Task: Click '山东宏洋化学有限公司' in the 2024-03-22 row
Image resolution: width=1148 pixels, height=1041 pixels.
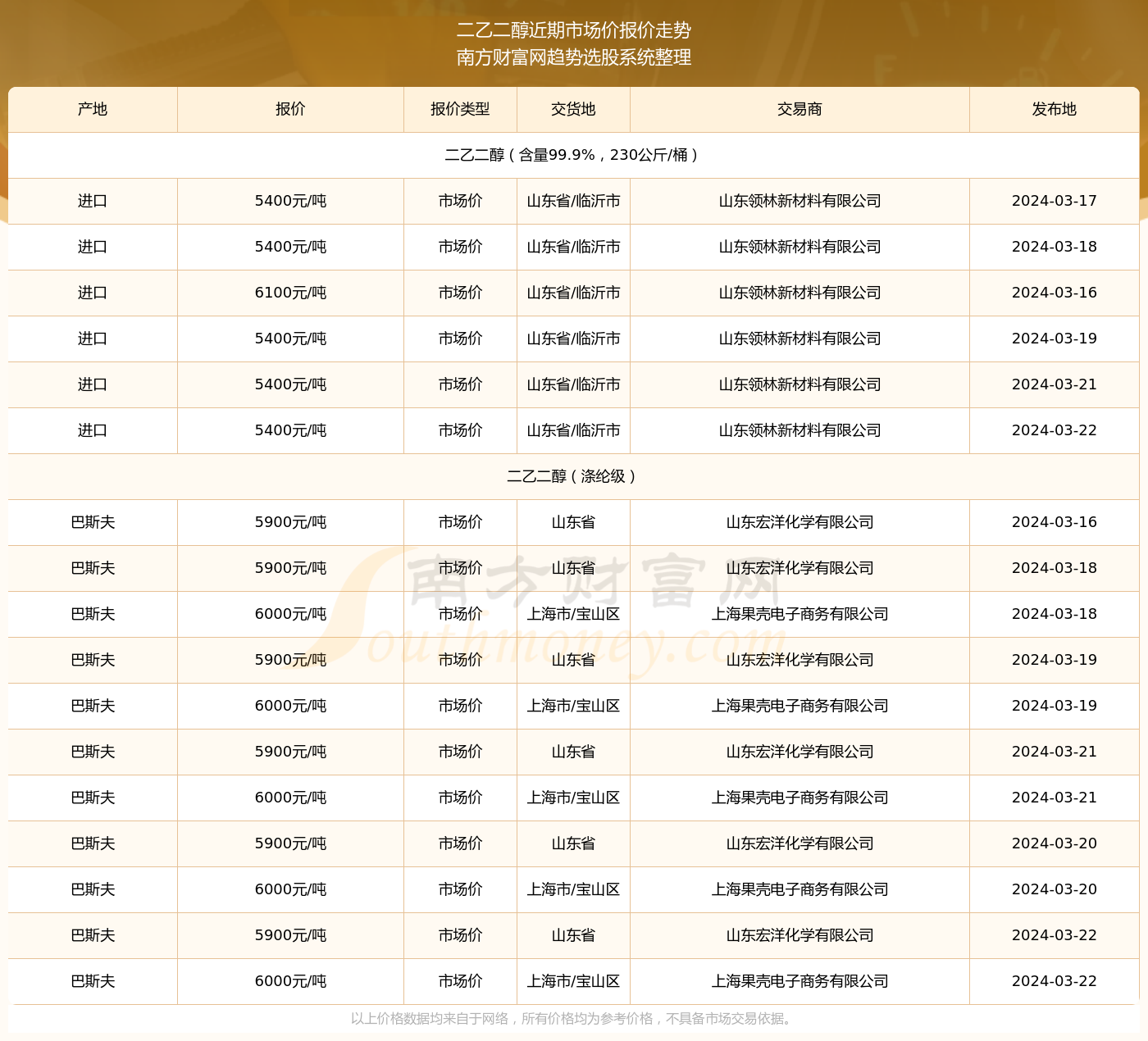Action: (799, 935)
